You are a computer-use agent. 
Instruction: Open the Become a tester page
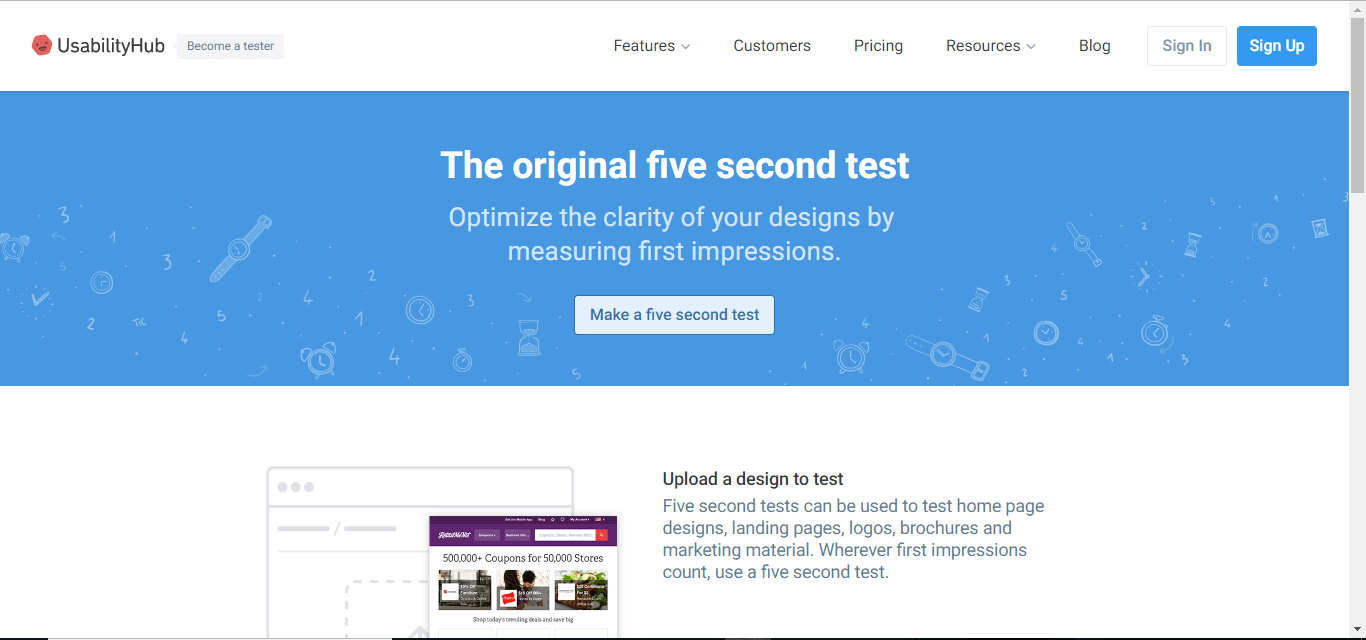(230, 46)
